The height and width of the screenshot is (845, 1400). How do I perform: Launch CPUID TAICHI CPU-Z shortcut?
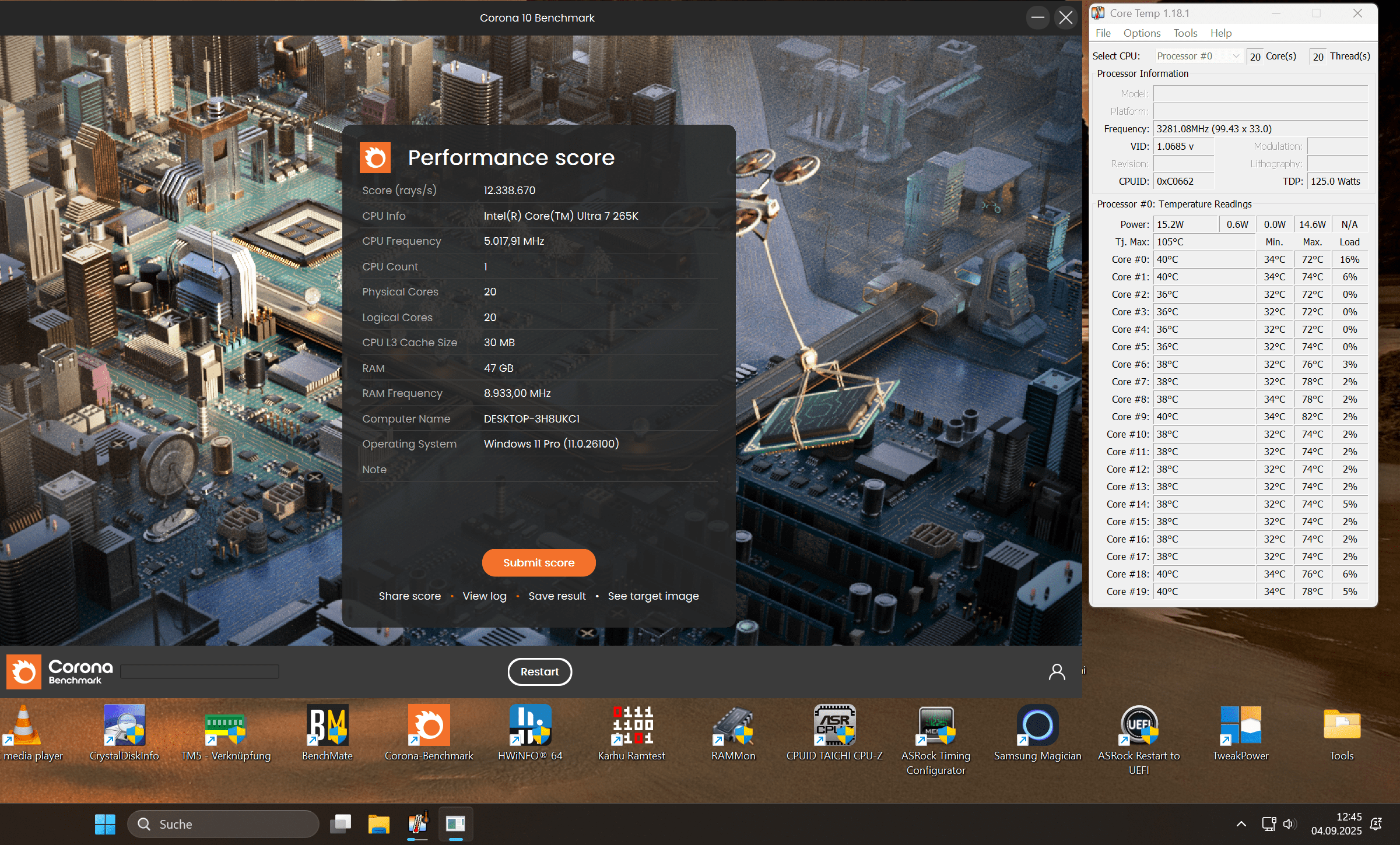[834, 726]
